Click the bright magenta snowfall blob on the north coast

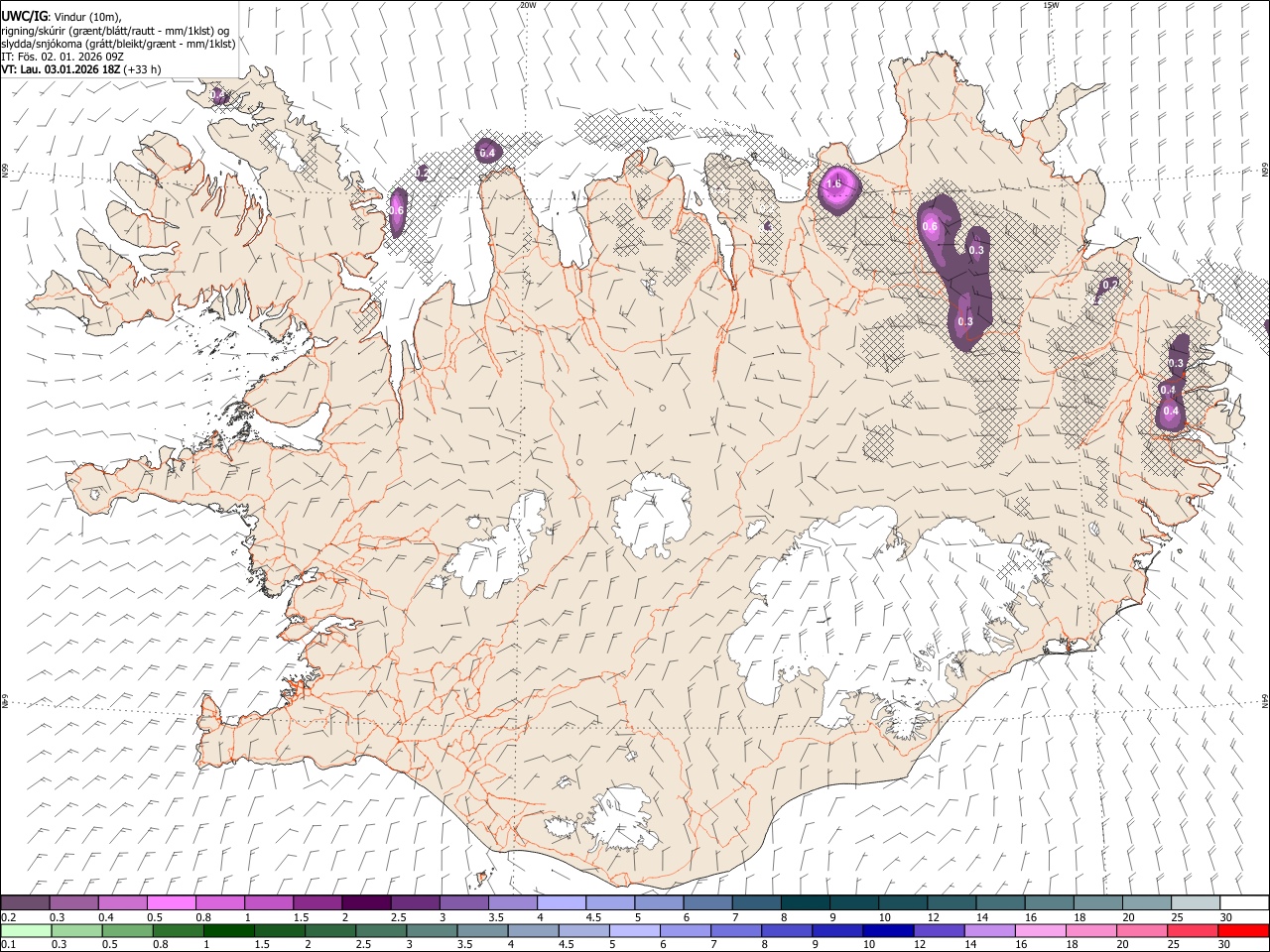(x=837, y=188)
